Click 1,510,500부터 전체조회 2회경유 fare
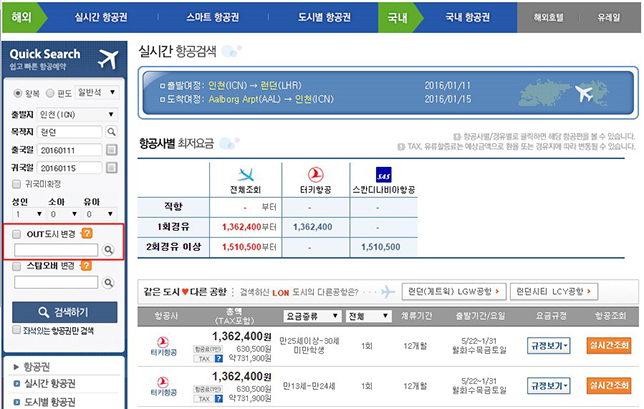 (x=249, y=247)
